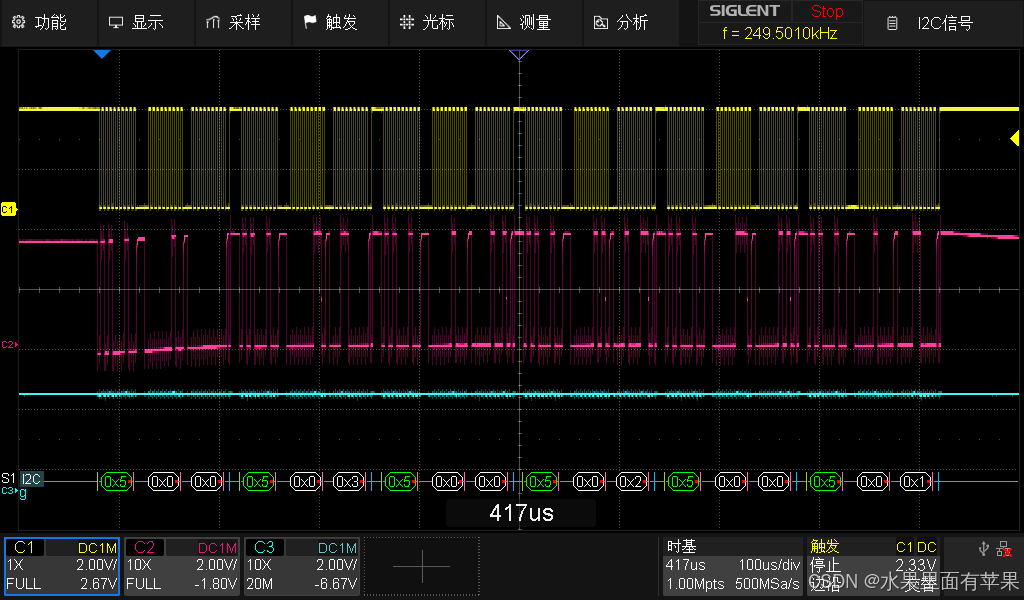
Task: Click the ruler triangle icon beside 测量
Action: click(503, 23)
